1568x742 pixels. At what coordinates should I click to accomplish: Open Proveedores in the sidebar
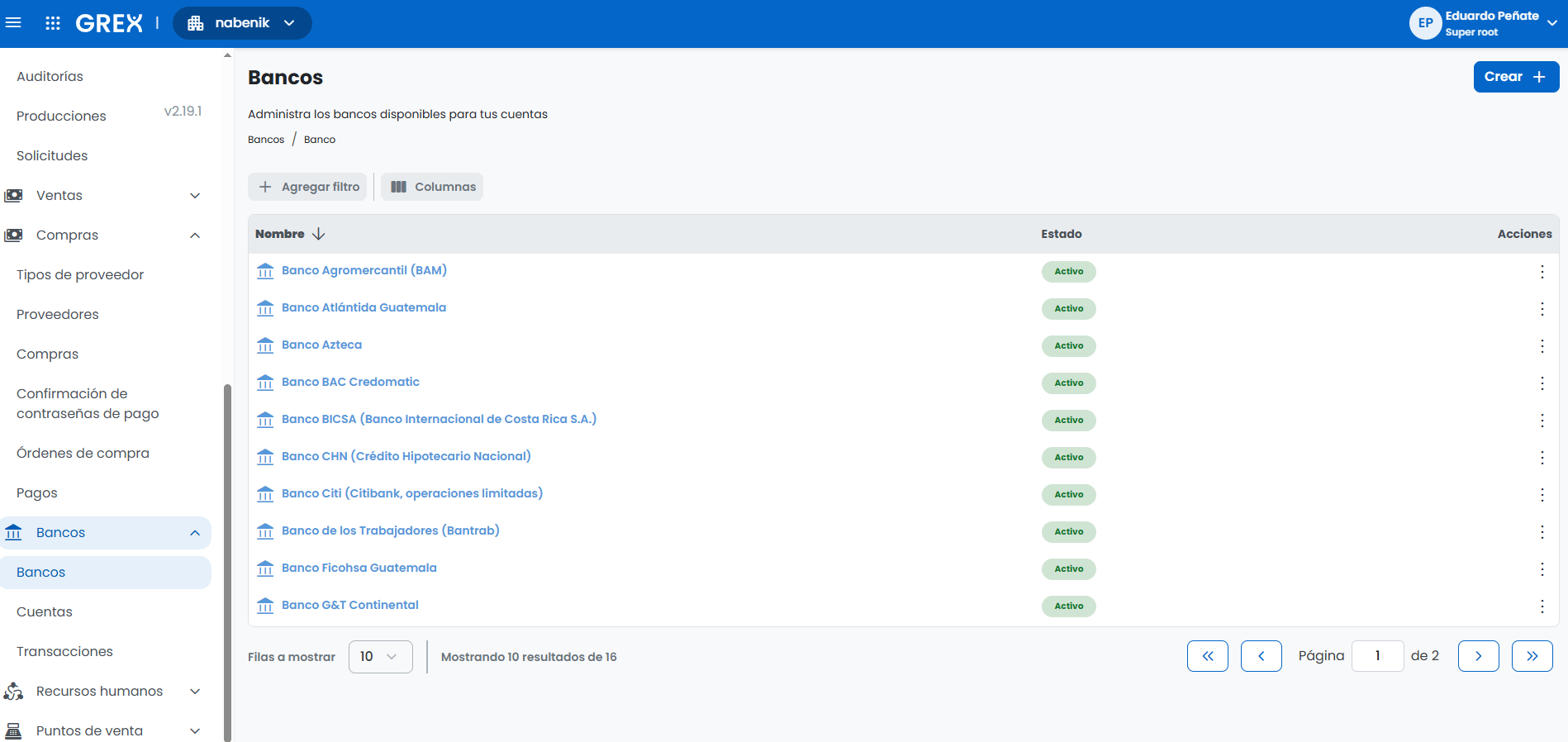tap(58, 314)
